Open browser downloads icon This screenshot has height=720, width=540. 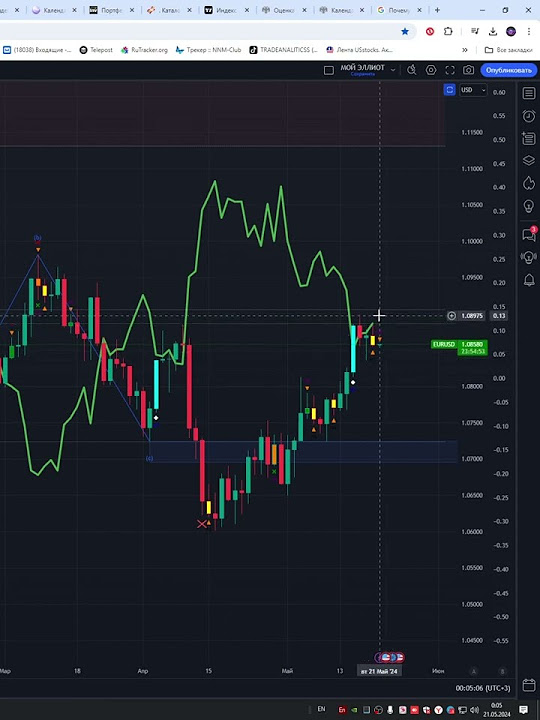point(493,31)
